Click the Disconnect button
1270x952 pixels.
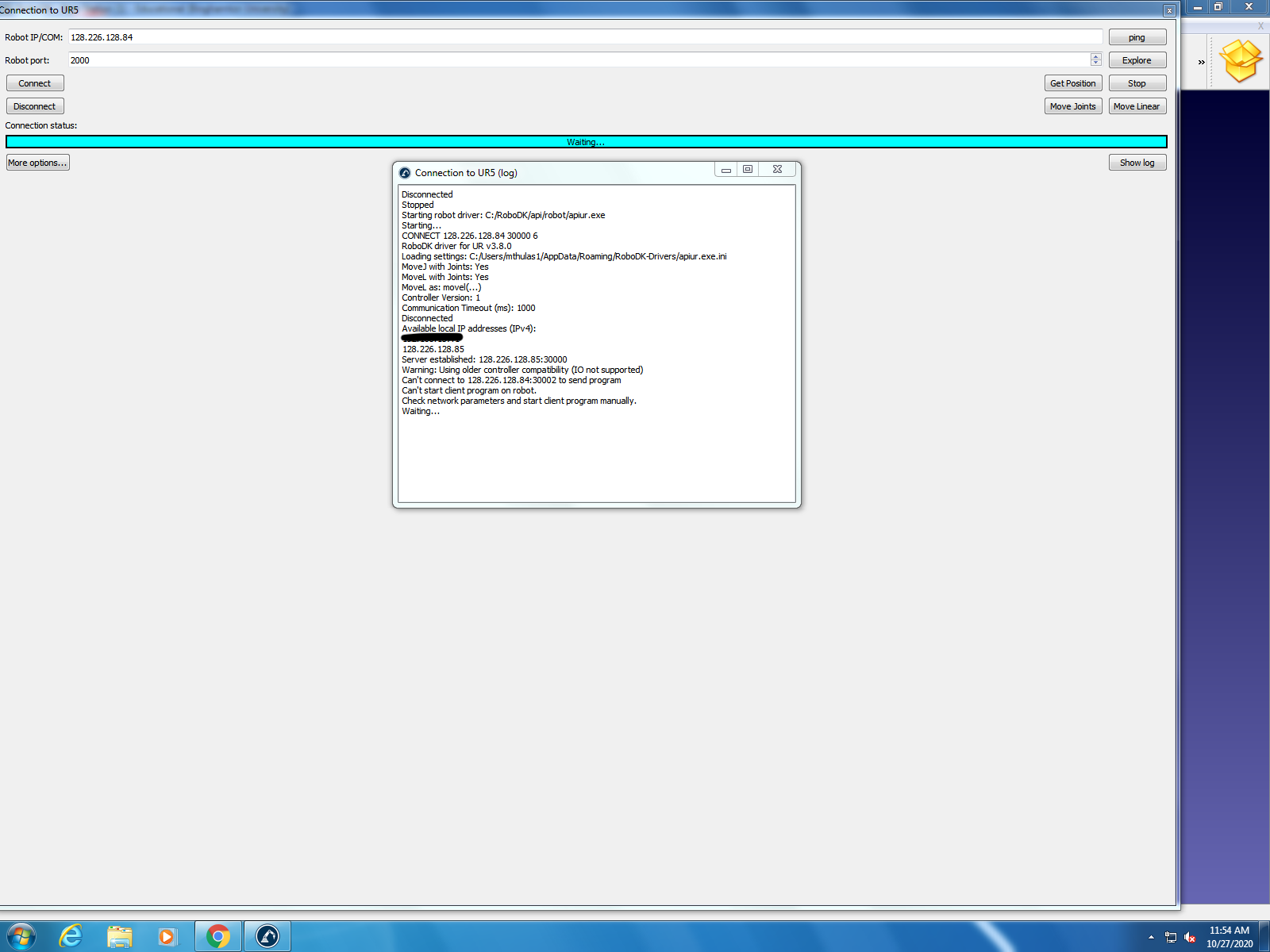[x=35, y=106]
